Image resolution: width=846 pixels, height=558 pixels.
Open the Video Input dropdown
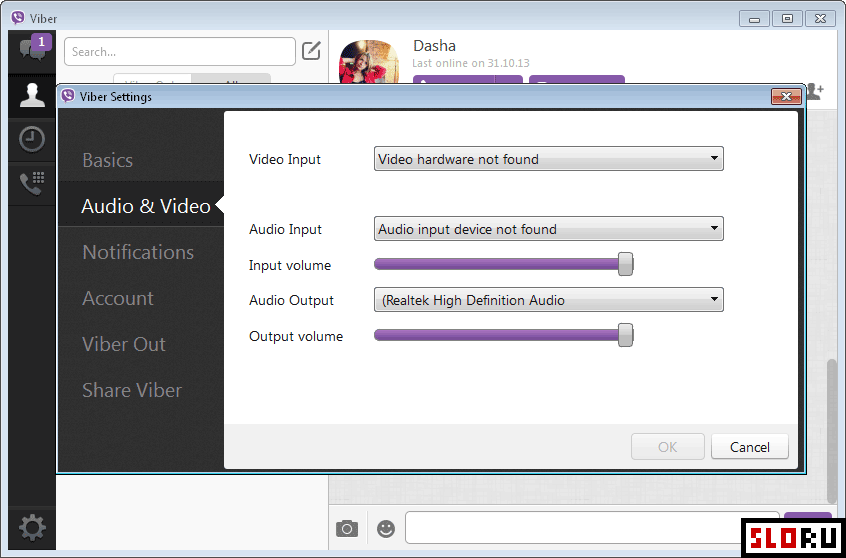coord(549,159)
